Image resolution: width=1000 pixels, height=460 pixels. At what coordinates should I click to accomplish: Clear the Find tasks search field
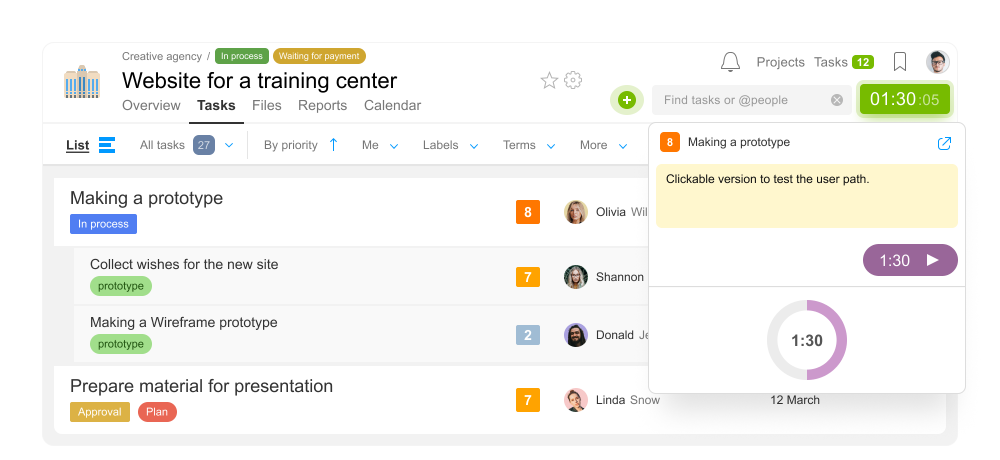[837, 100]
